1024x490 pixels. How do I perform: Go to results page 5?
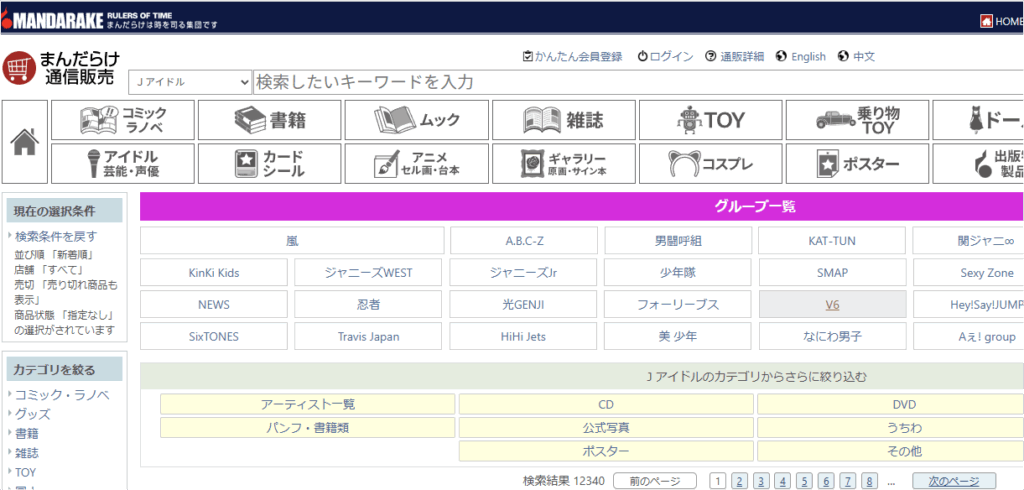coord(804,482)
